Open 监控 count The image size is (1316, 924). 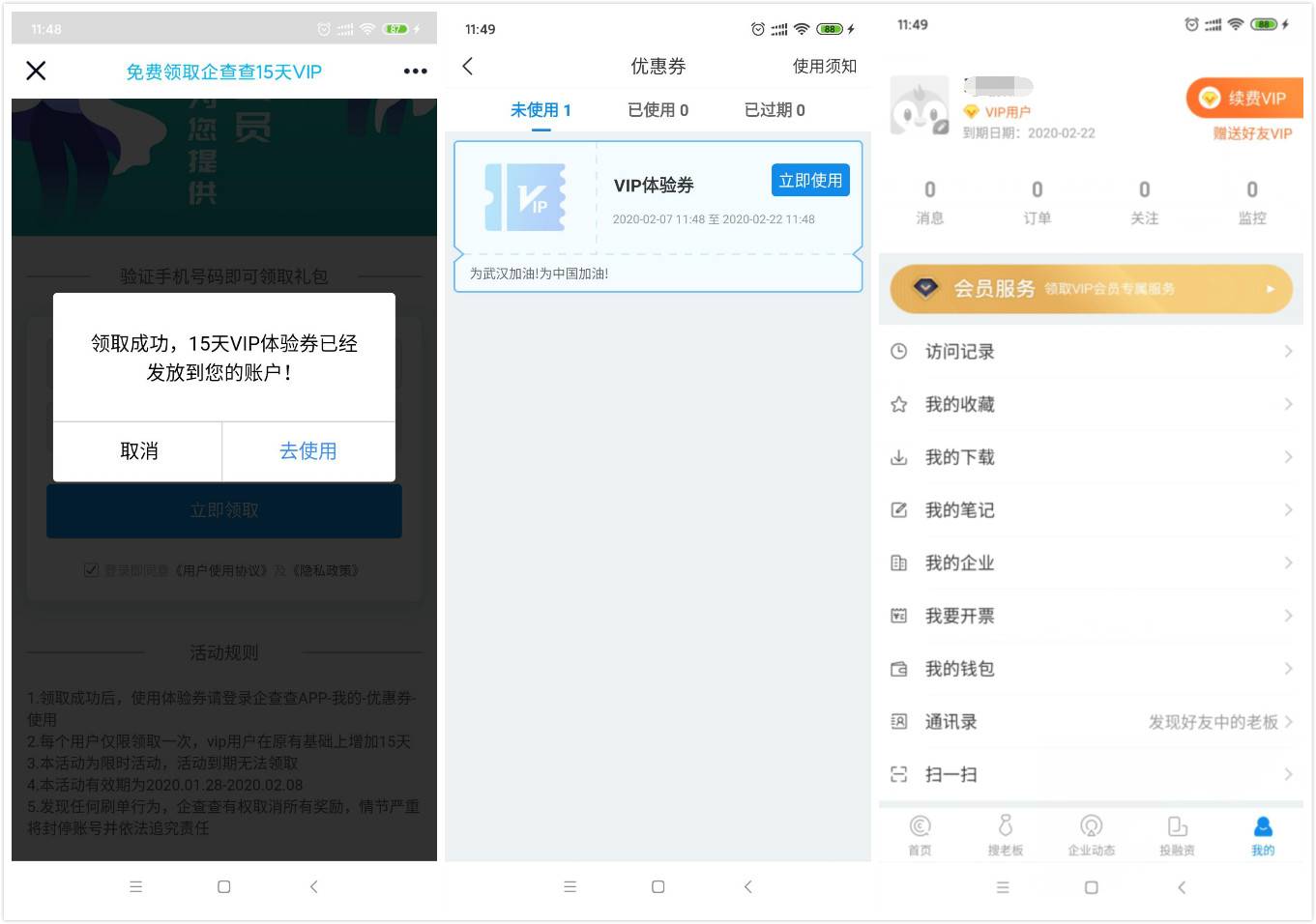(x=1252, y=203)
